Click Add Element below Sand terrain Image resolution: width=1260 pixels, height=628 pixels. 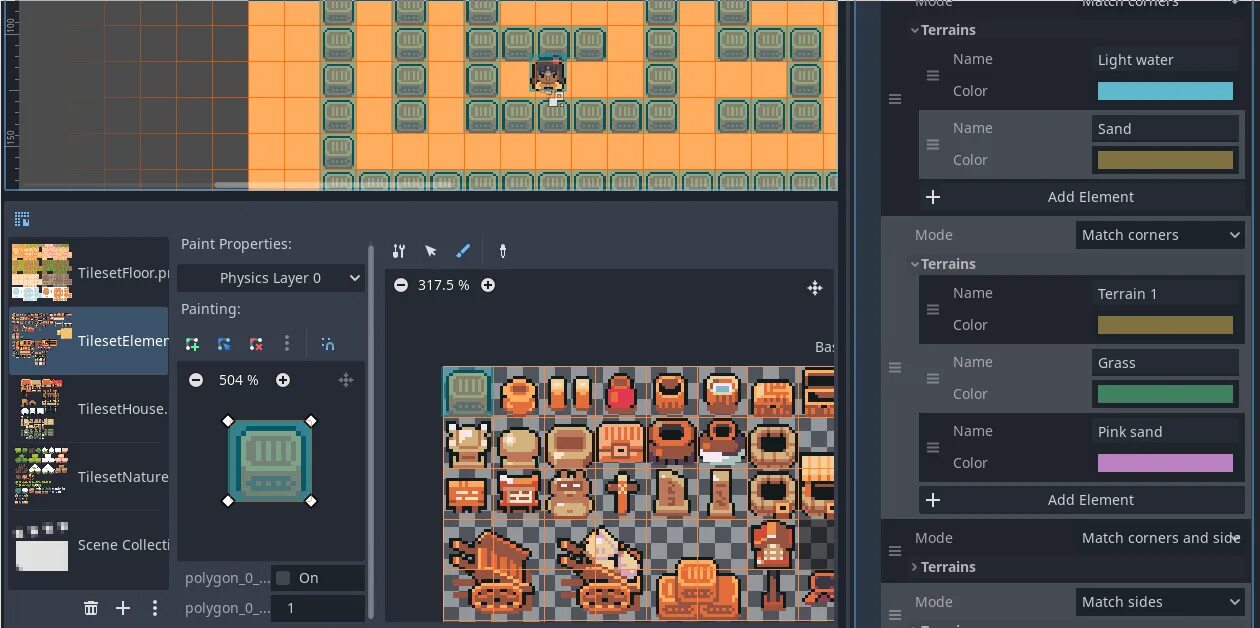point(1080,197)
